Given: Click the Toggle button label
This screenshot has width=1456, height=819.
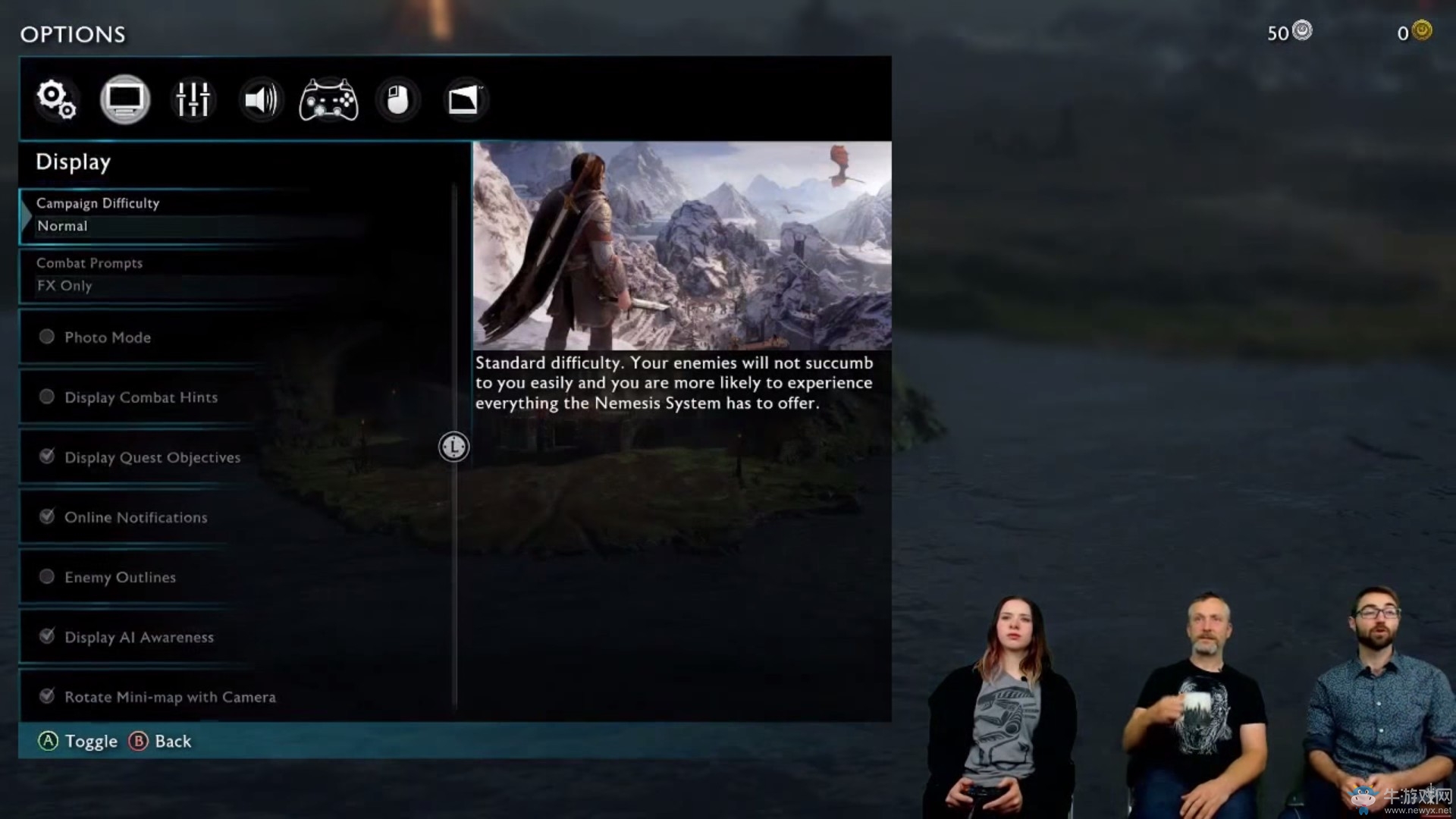Looking at the screenshot, I should (x=91, y=742).
